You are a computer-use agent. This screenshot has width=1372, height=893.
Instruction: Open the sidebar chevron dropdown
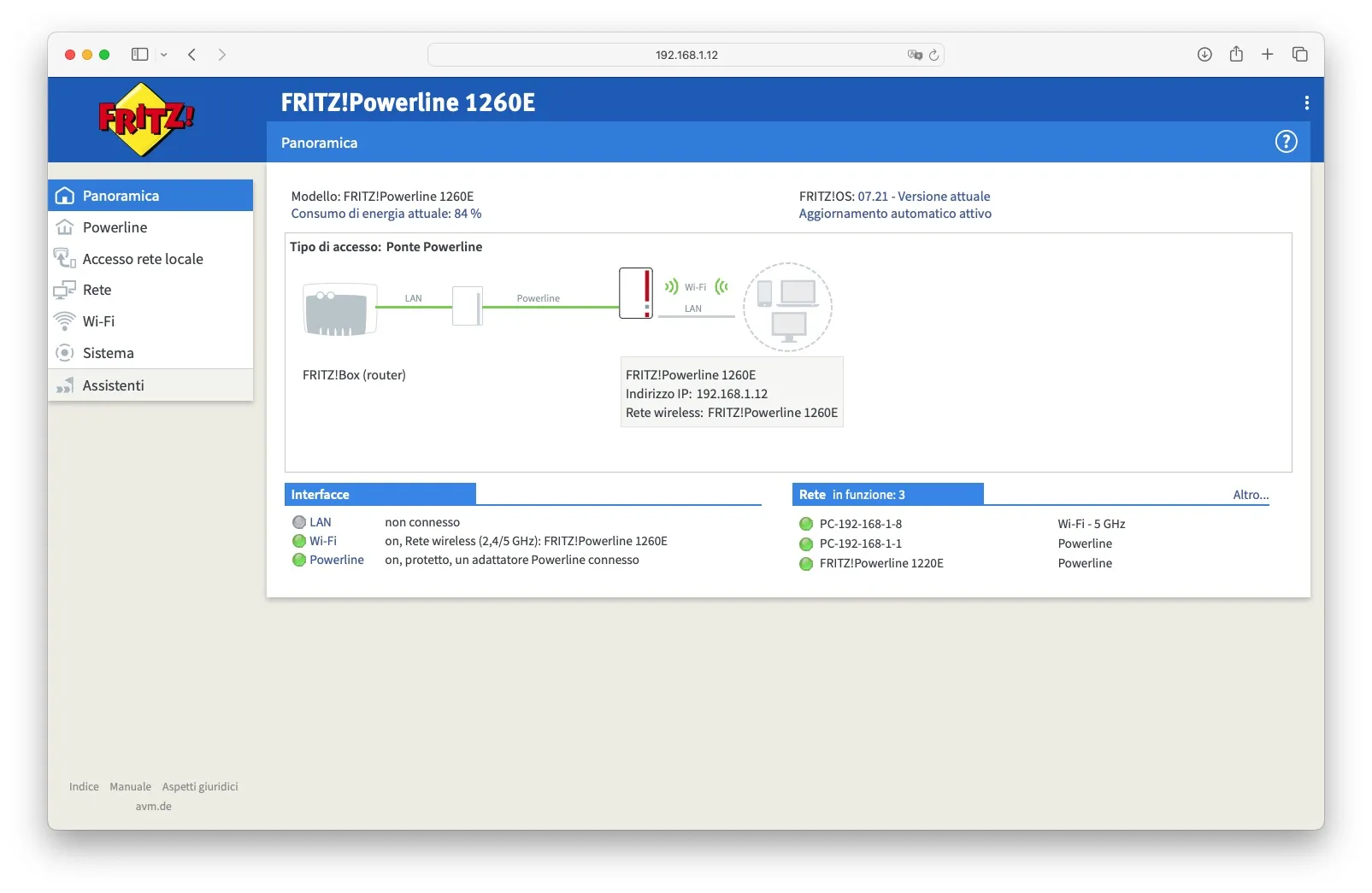162,54
